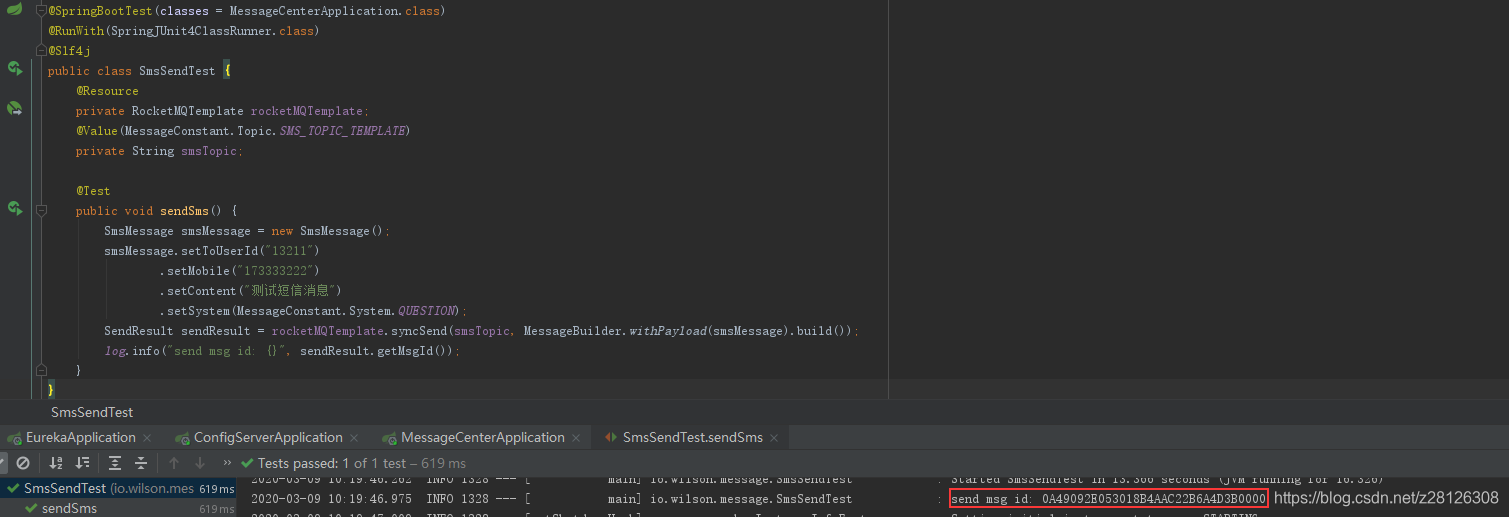Click the next failed test down arrow
The width and height of the screenshot is (1509, 517).
coord(200,463)
